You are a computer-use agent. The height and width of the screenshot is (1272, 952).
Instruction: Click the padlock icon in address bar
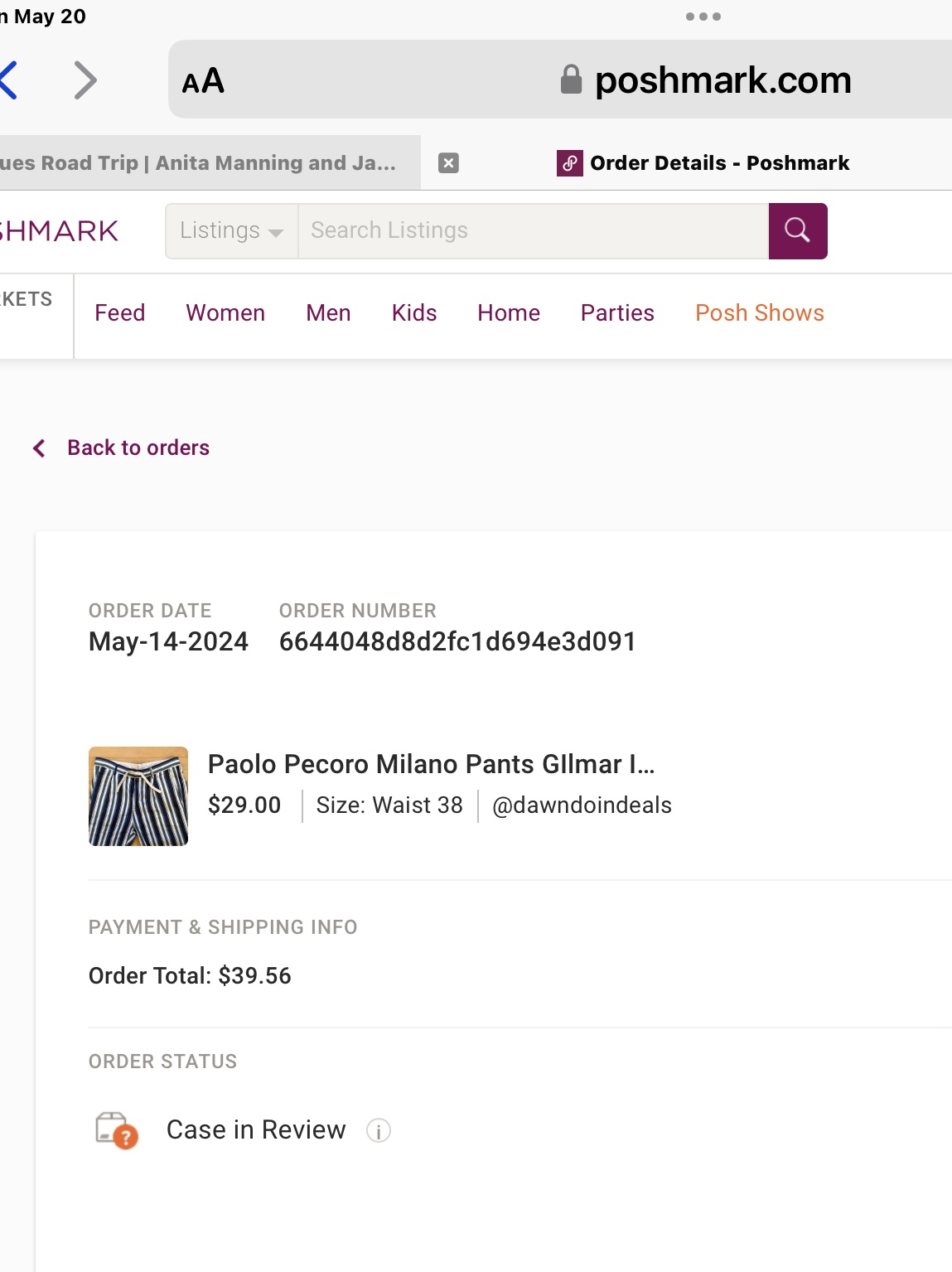pos(569,77)
